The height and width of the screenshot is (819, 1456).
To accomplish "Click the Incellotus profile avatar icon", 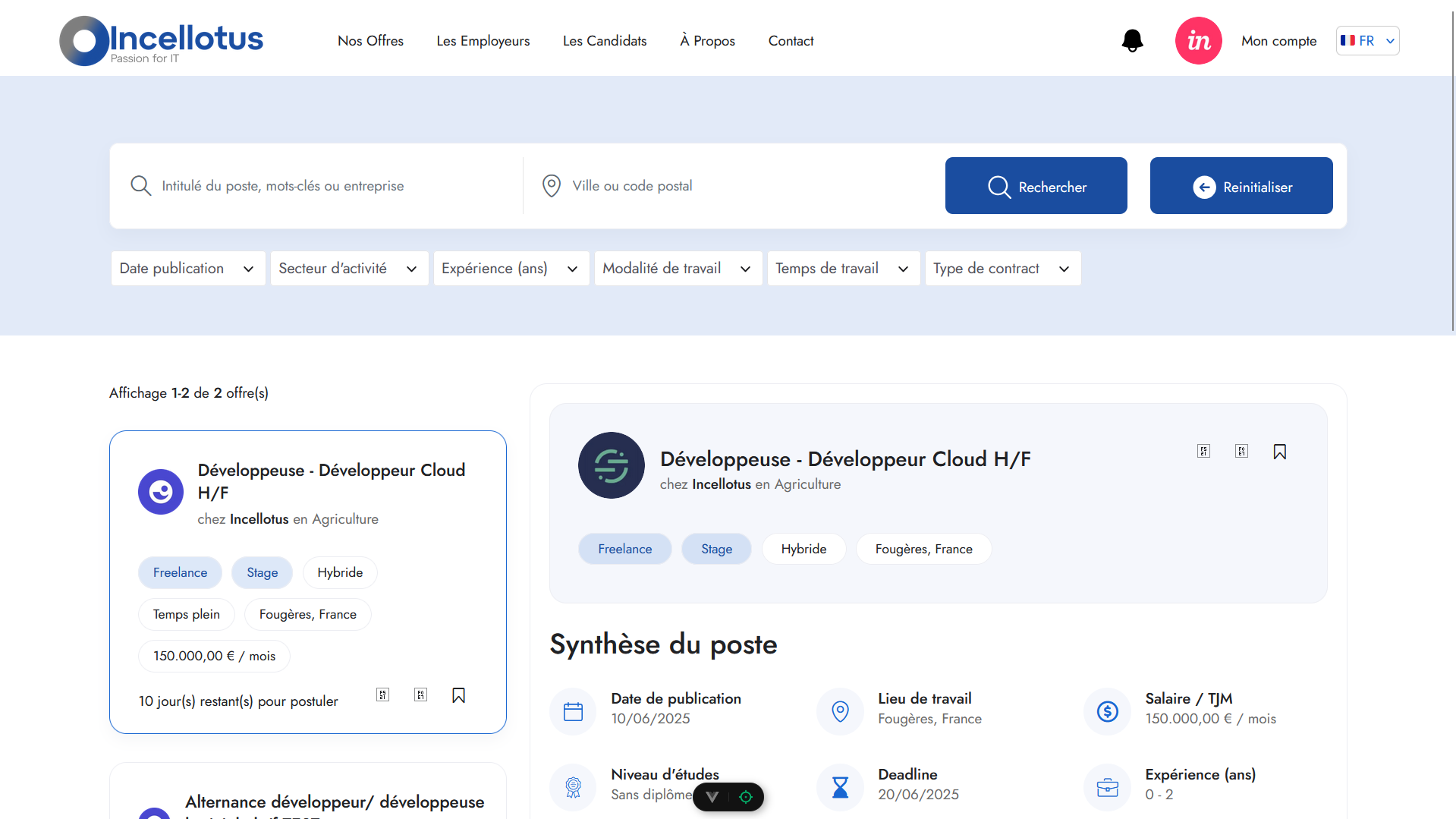I will pos(1198,40).
